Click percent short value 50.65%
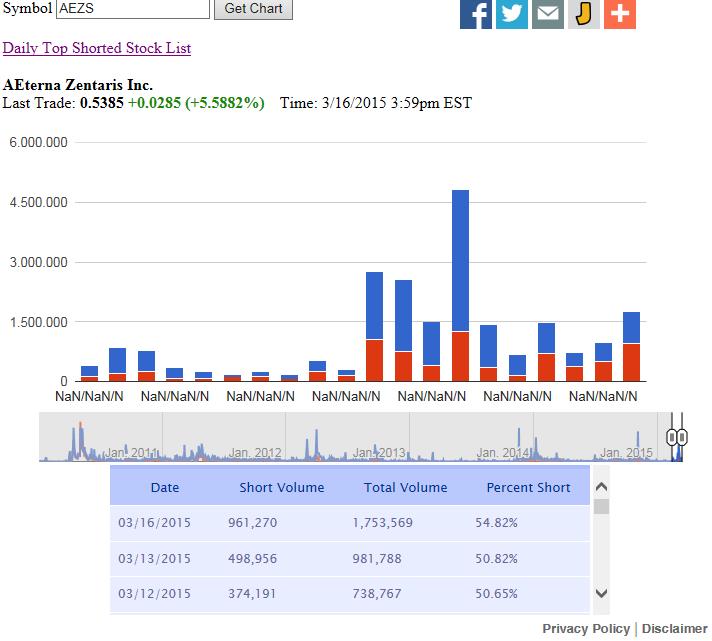Image resolution: width=712 pixels, height=641 pixels. click(496, 594)
